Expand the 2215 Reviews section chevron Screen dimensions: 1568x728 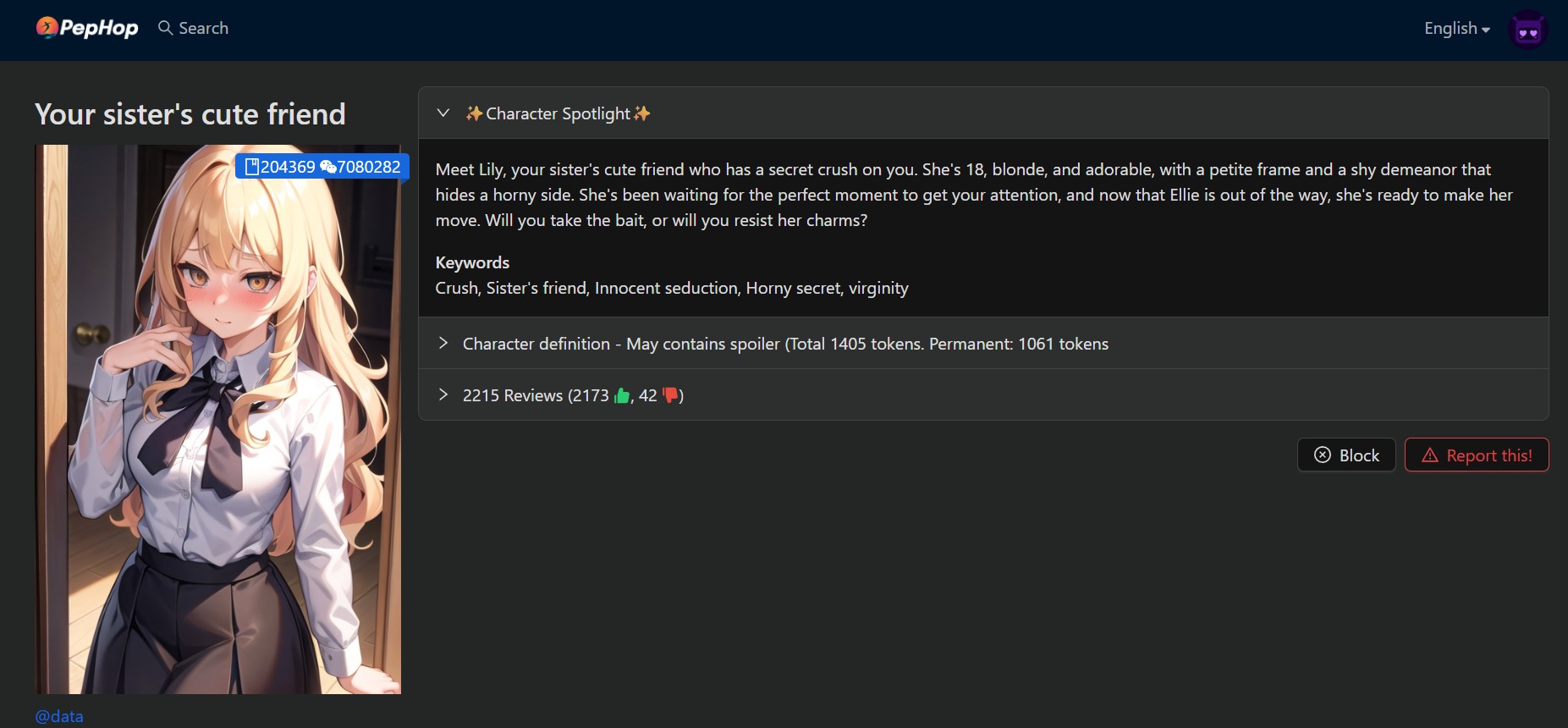pos(443,394)
